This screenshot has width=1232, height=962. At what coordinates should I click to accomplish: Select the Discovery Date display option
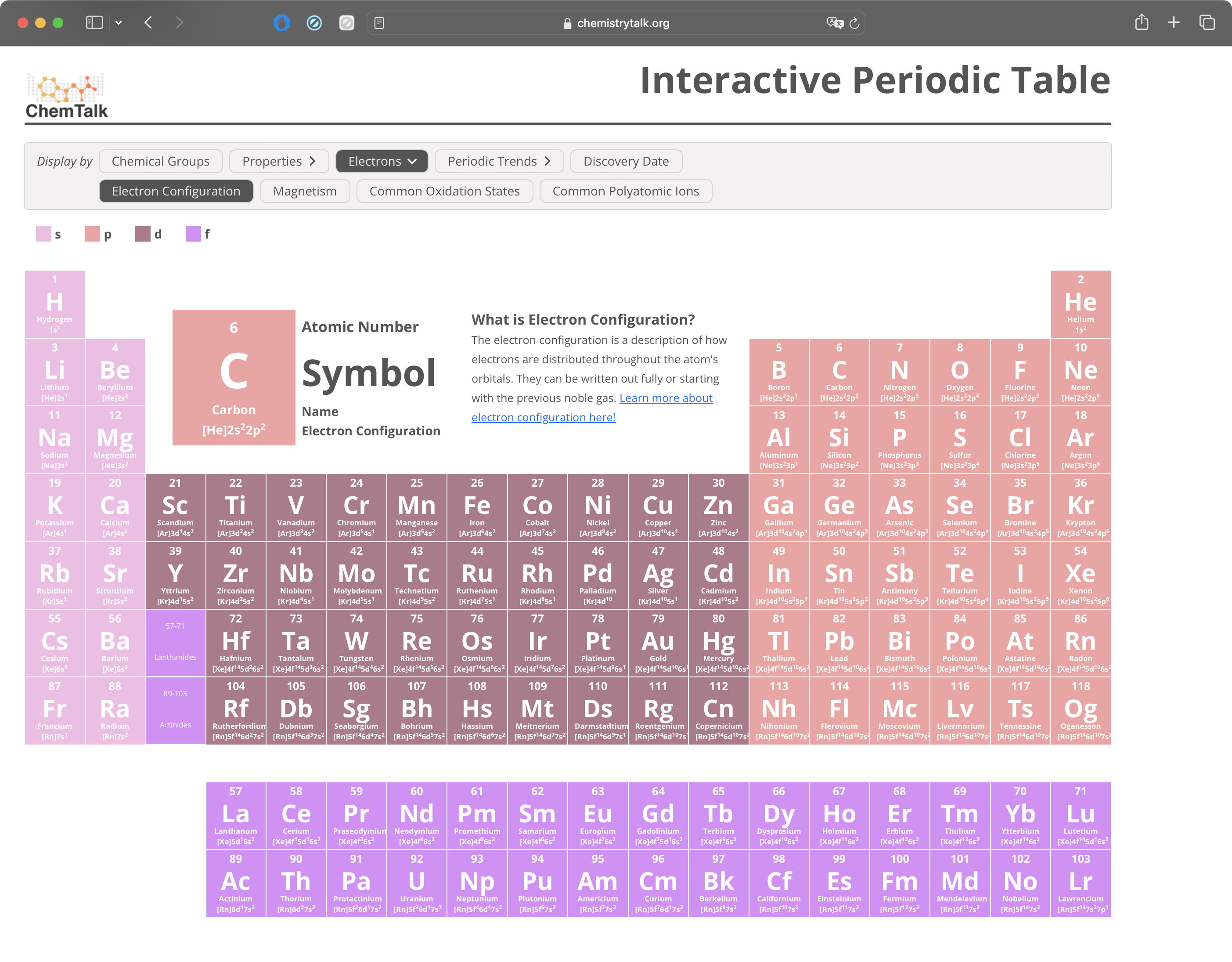626,161
